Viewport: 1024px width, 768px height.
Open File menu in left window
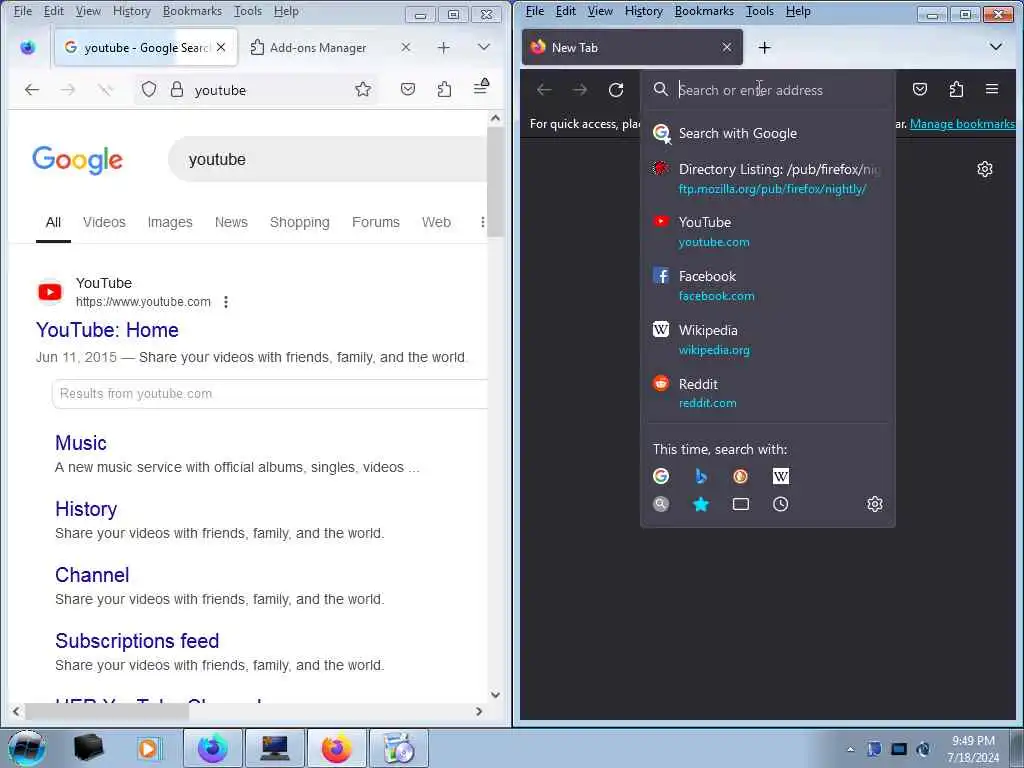click(23, 11)
